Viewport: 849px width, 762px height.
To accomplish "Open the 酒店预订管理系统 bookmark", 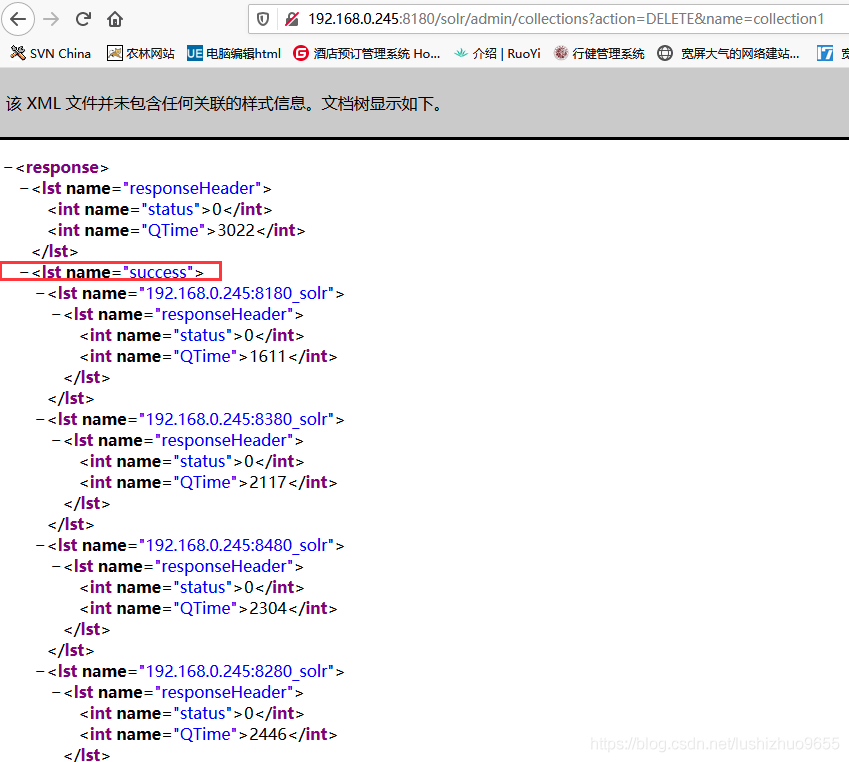I will (x=366, y=53).
